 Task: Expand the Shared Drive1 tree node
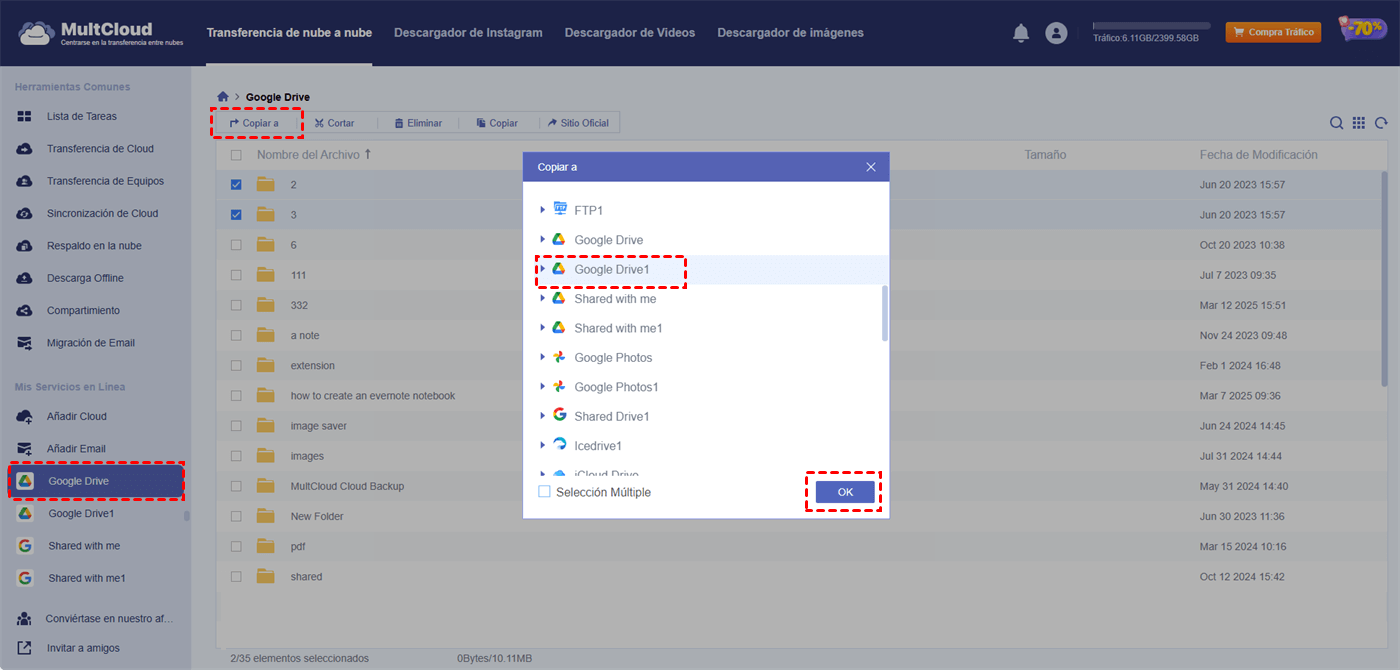point(543,416)
